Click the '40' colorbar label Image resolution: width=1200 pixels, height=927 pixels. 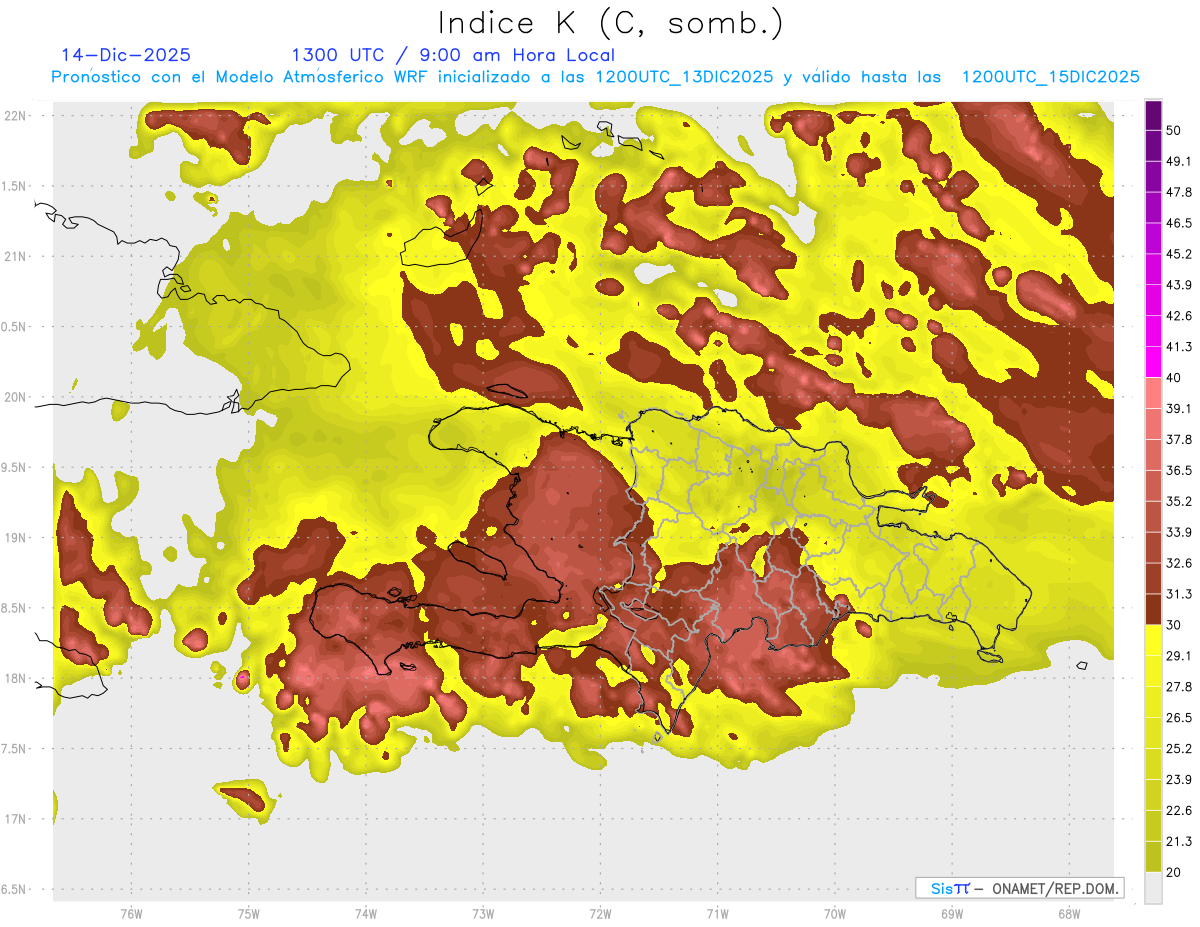(1174, 378)
